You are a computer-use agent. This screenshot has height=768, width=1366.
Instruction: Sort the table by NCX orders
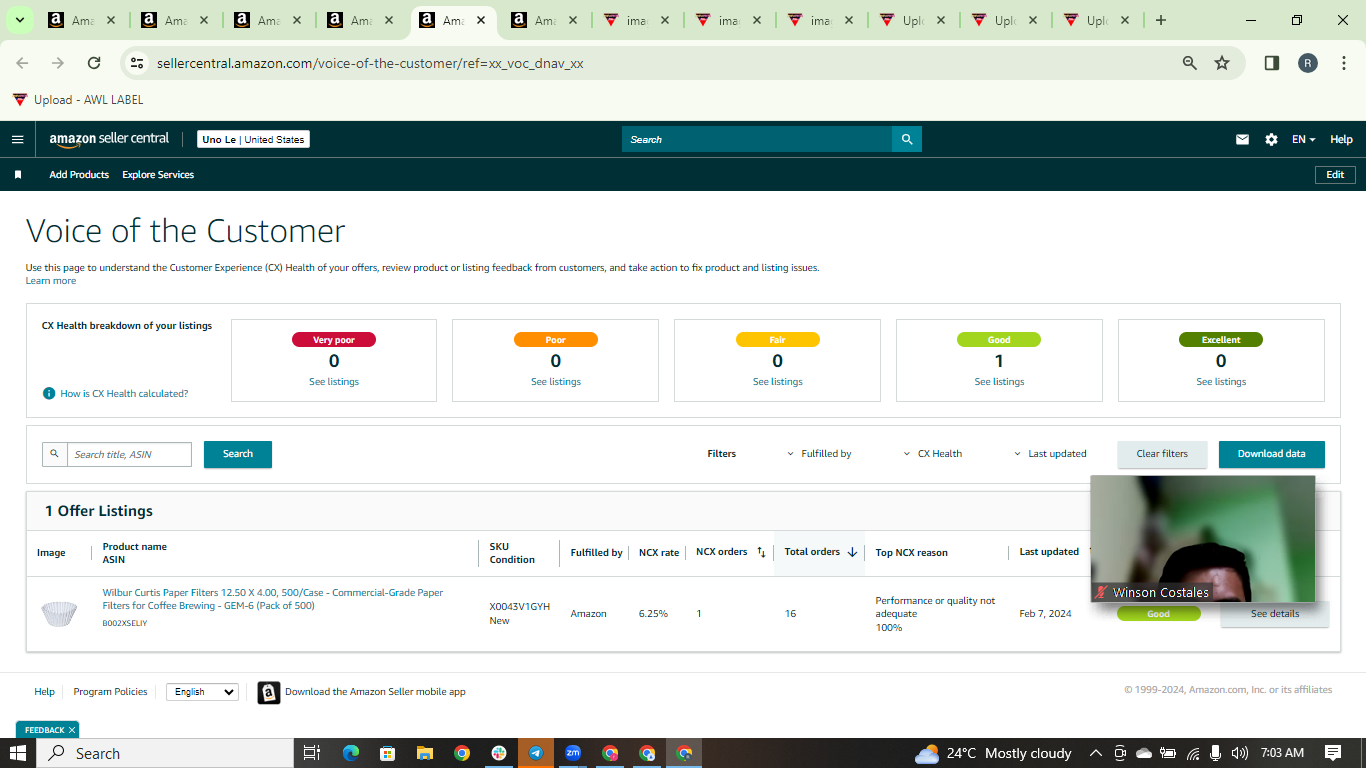[760, 552]
